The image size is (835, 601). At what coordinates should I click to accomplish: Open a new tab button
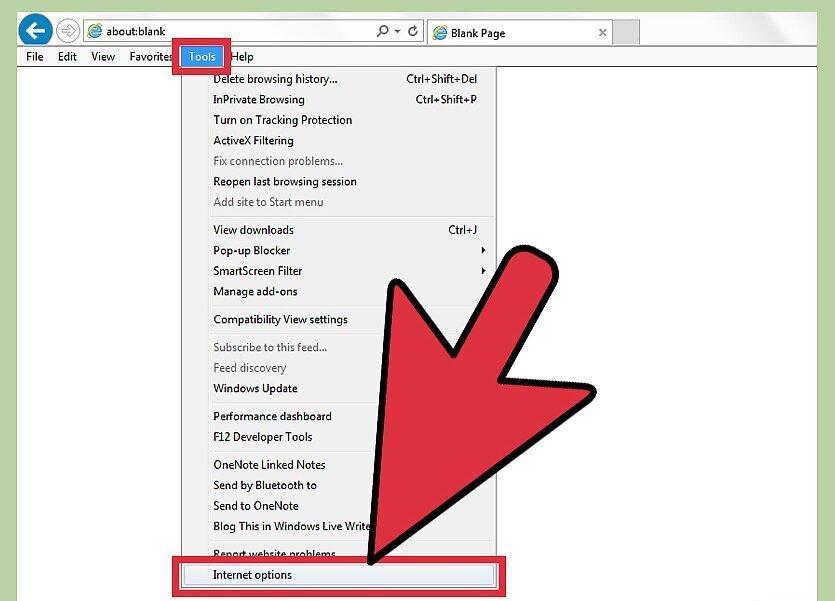pyautogui.click(x=626, y=32)
